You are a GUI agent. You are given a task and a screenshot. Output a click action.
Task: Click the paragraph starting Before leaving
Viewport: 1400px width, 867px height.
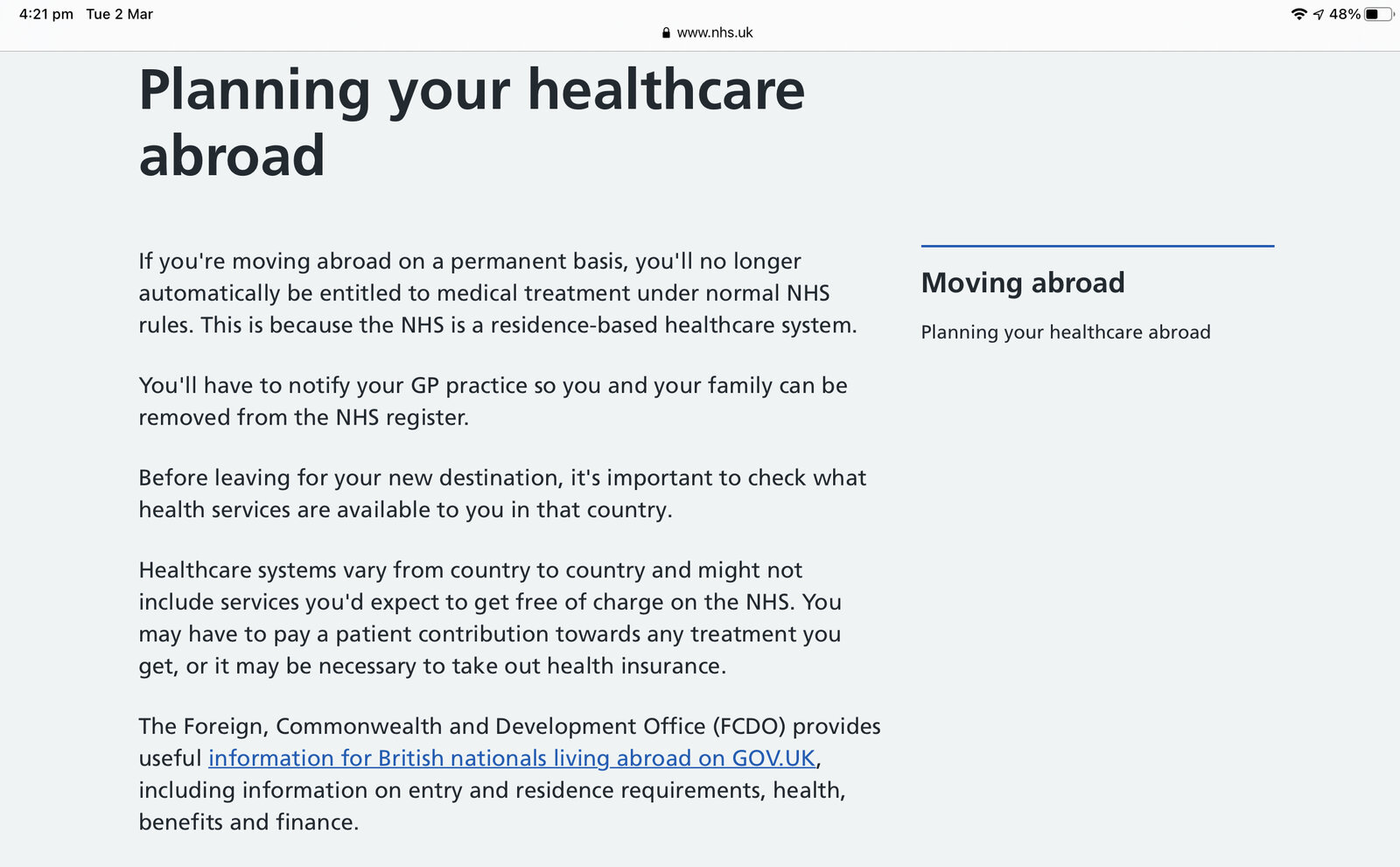click(501, 493)
